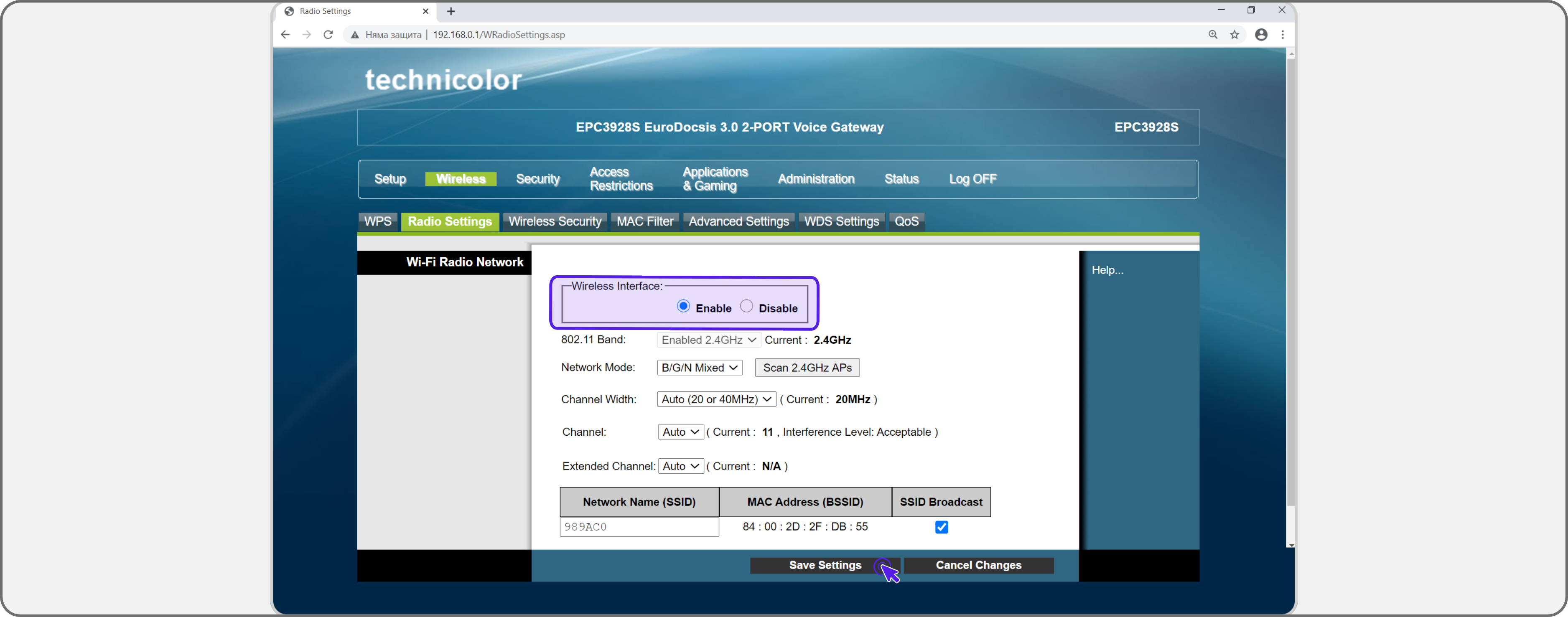
Task: Click the MAC address 84:00:2D:2F:DB:55 text
Action: pyautogui.click(x=805, y=527)
